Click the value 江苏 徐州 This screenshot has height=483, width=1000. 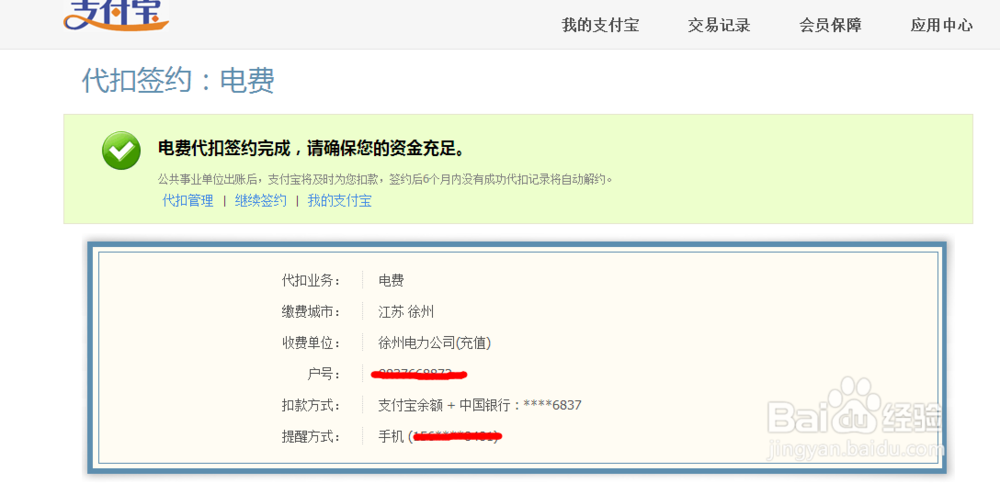(406, 312)
